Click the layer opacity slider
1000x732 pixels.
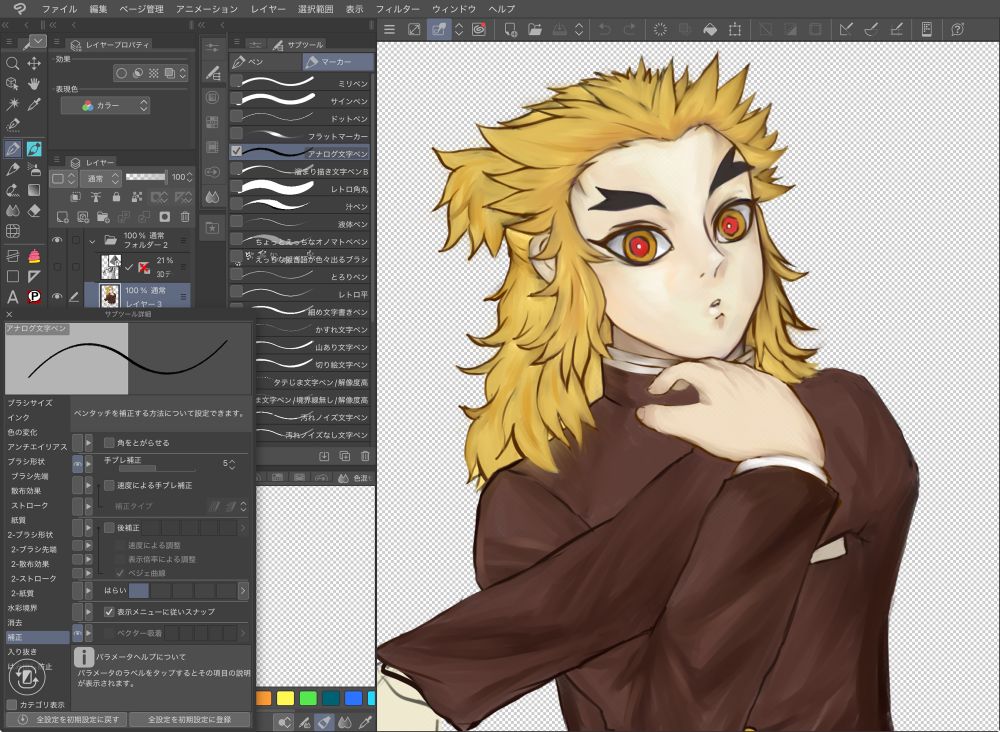146,177
